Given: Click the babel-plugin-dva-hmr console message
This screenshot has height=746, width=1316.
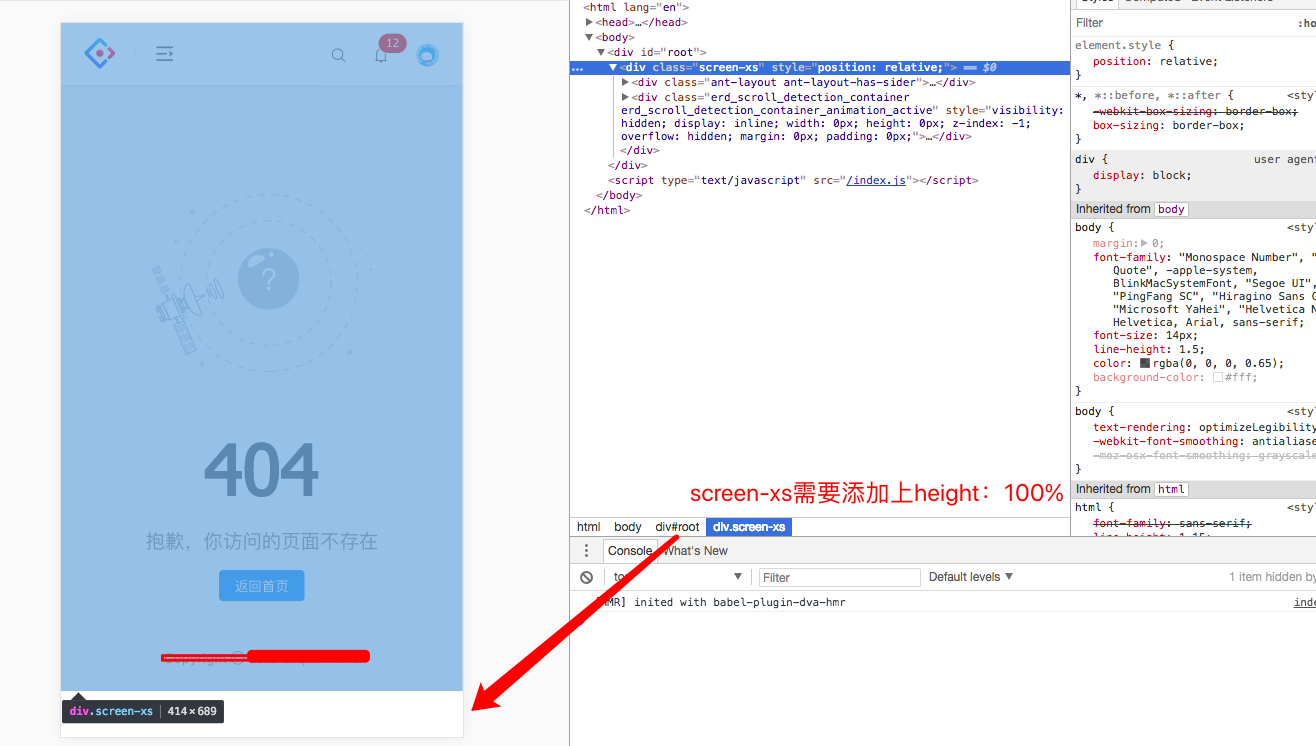Looking at the screenshot, I should click(x=722, y=603).
